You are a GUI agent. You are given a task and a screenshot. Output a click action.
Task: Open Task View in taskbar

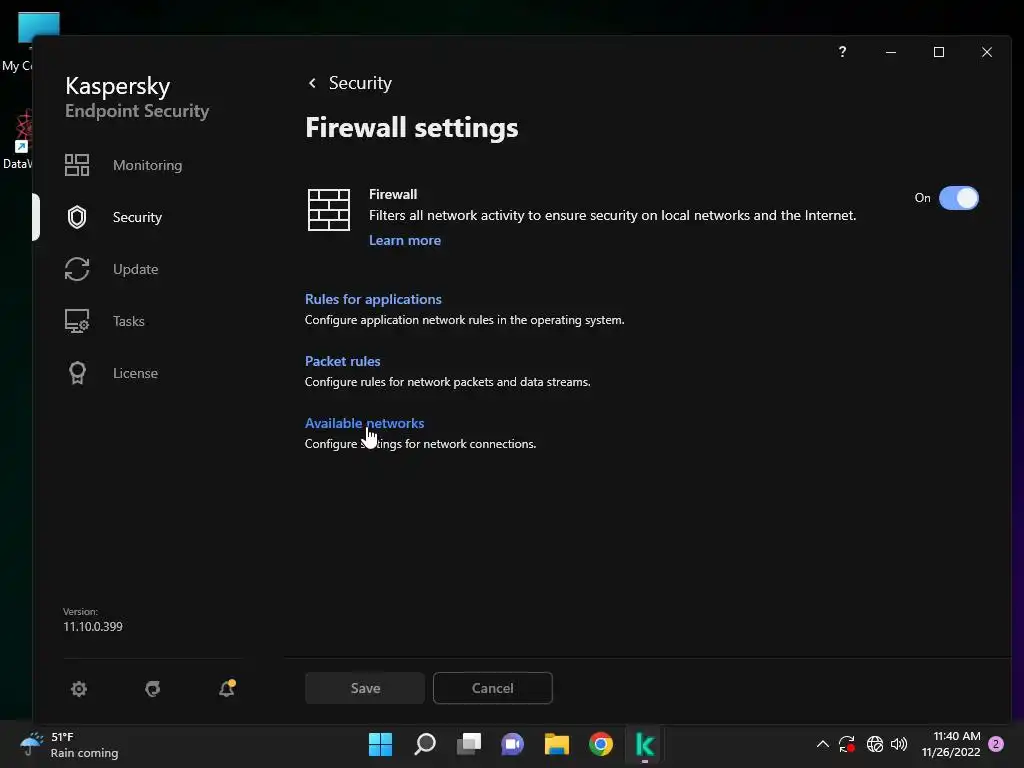469,744
